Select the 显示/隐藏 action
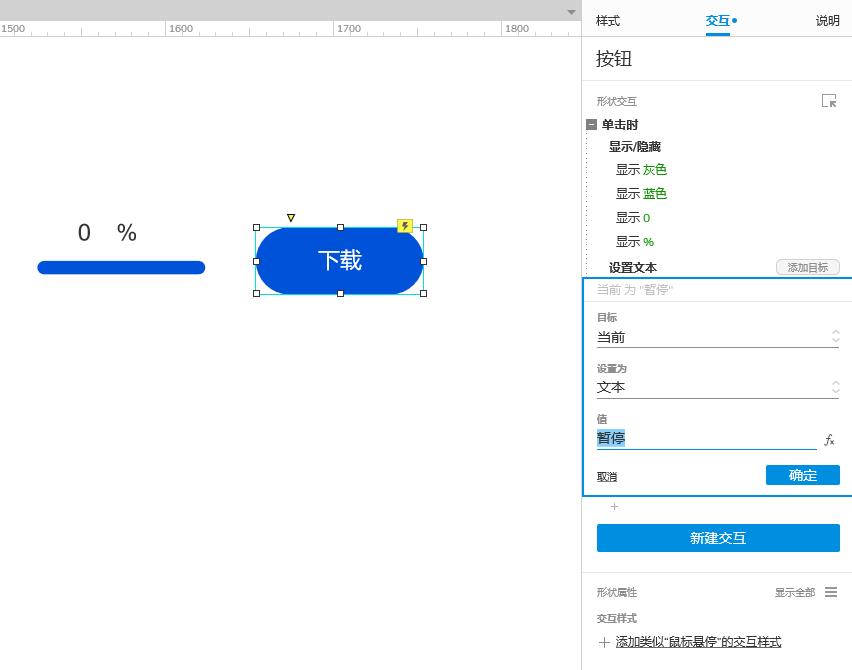Image resolution: width=852 pixels, height=670 pixels. tap(635, 147)
